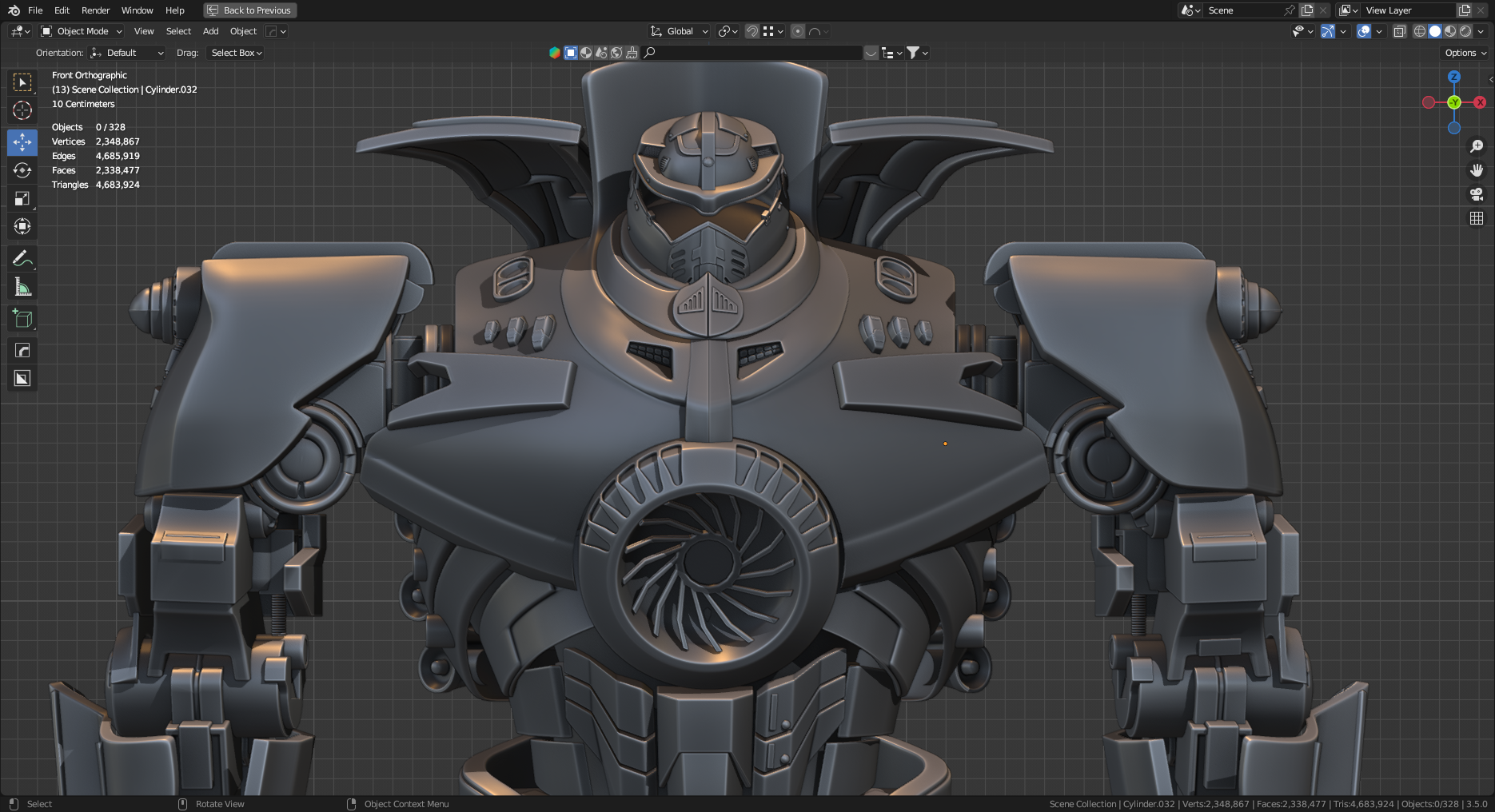Open the Window menu

(137, 10)
